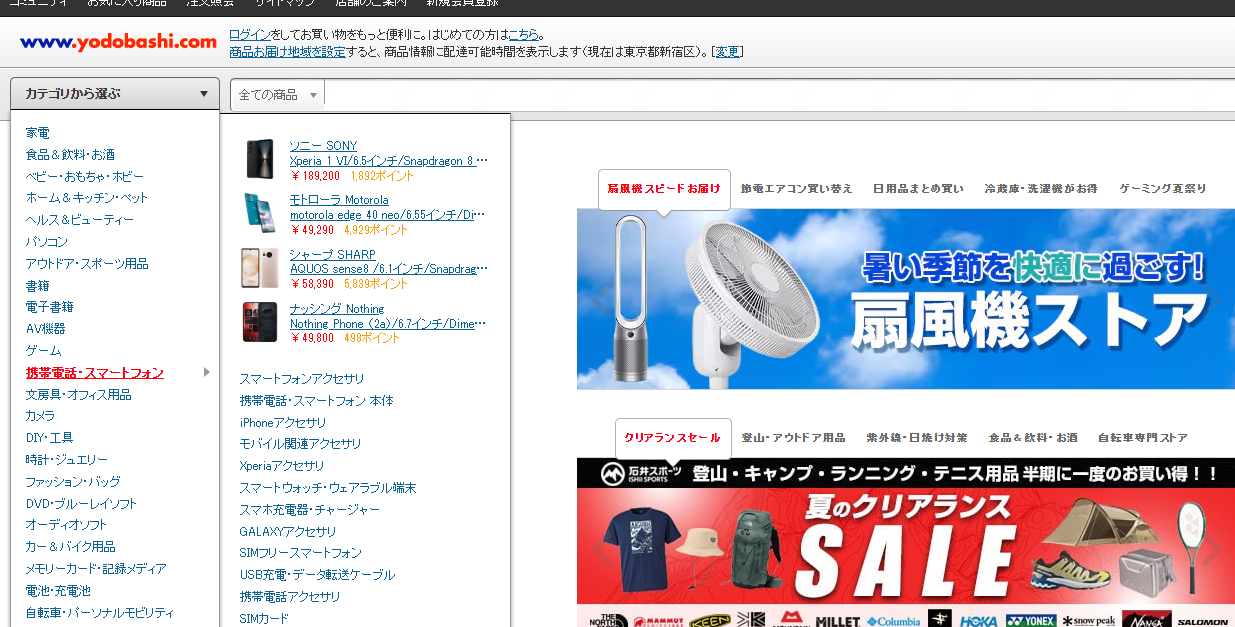Click the www.yodobashi.com logo
The height and width of the screenshot is (627, 1235).
pyautogui.click(x=118, y=42)
